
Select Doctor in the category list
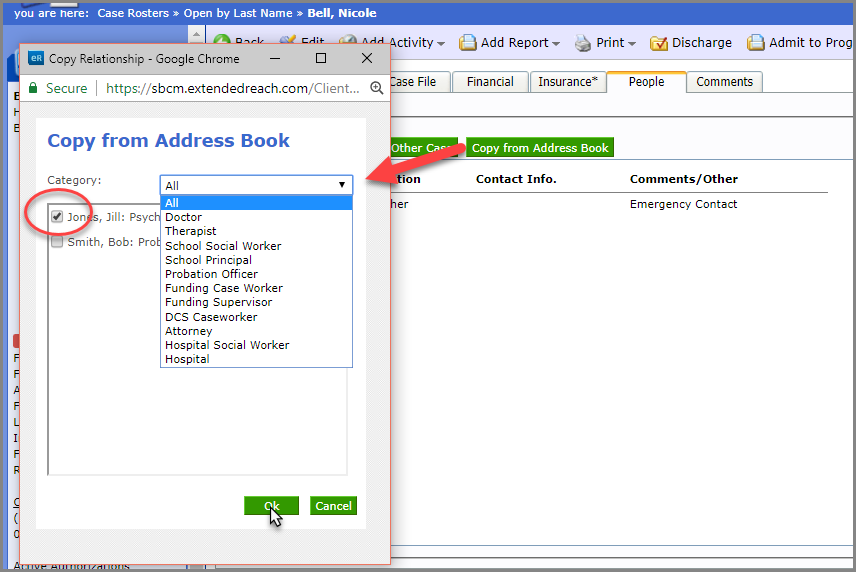pyautogui.click(x=256, y=217)
